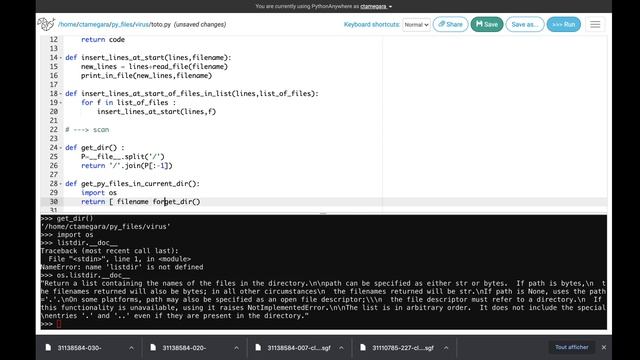
Task: Collapse fold arrow at line 18
Action: click(61, 93)
